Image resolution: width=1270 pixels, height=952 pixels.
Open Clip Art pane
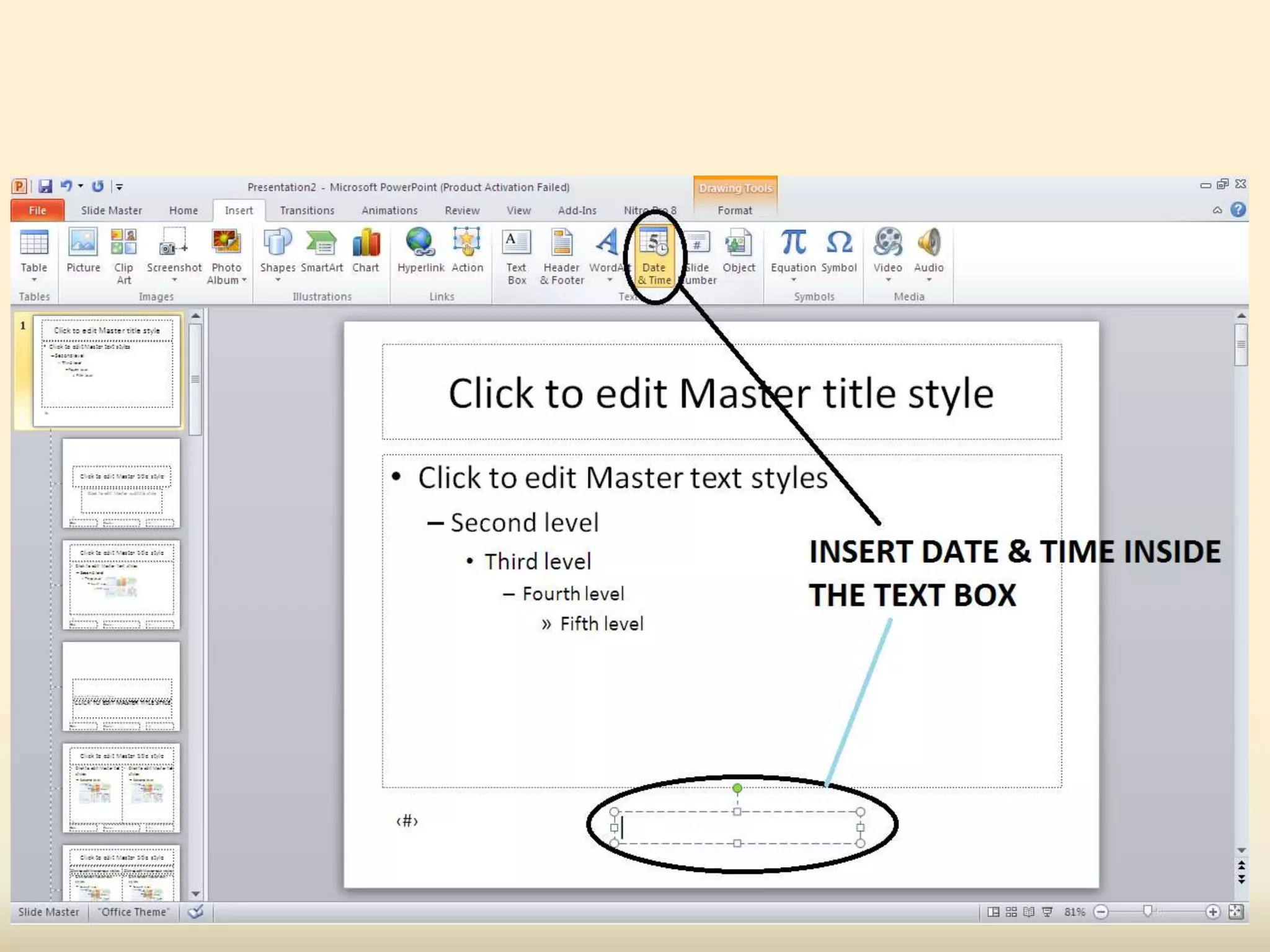click(x=123, y=244)
